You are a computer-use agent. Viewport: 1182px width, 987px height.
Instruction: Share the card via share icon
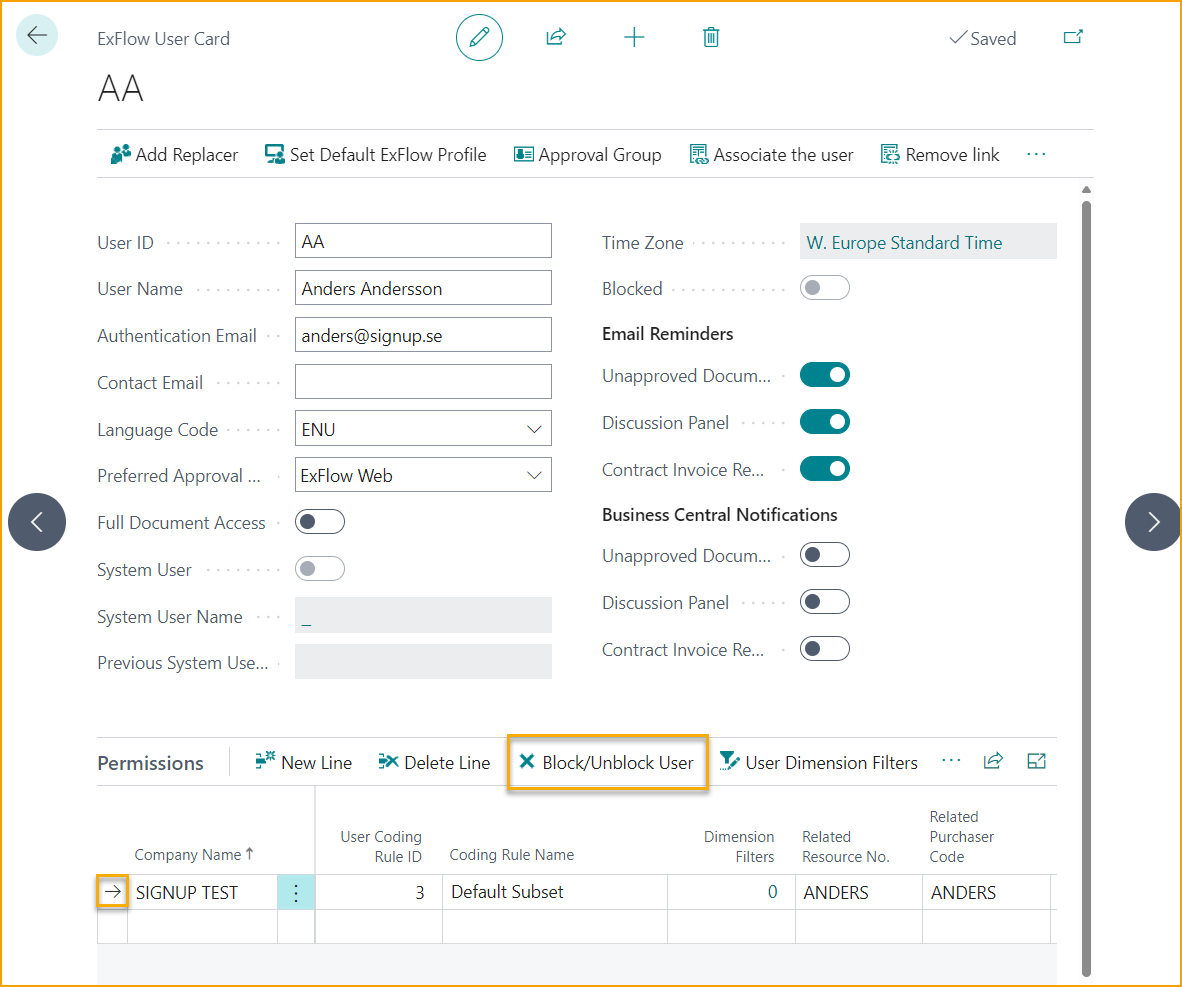556,37
